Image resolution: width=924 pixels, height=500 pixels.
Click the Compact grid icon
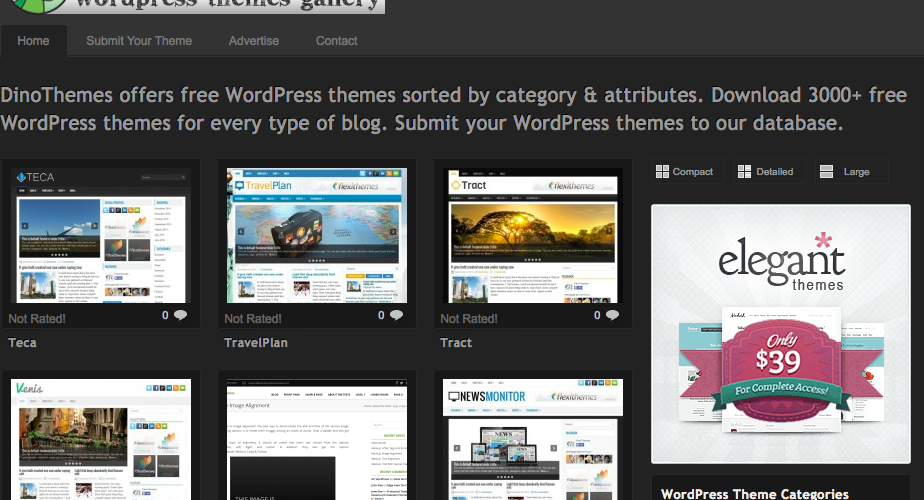pos(662,172)
